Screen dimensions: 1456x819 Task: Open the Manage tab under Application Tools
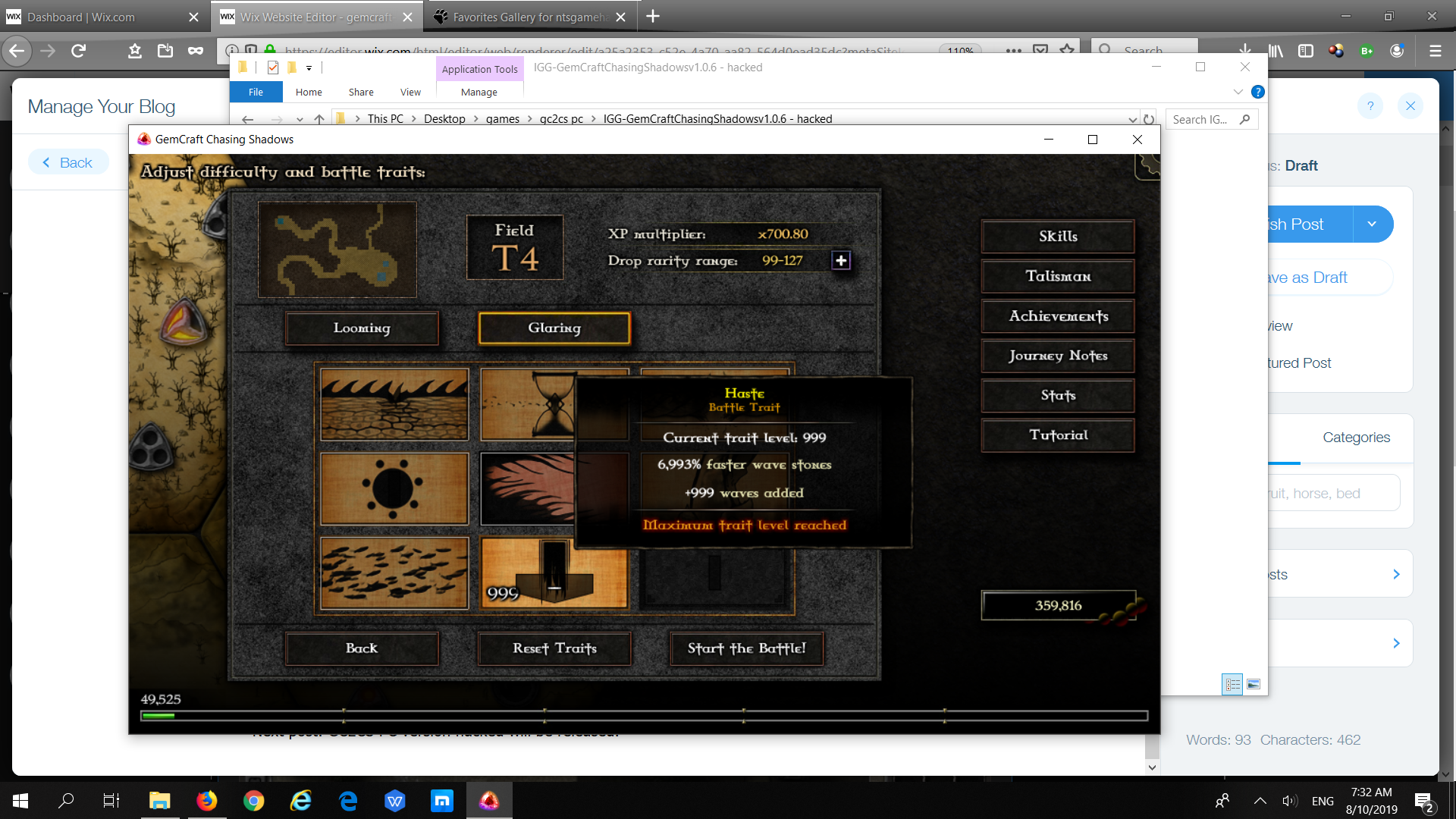(479, 92)
